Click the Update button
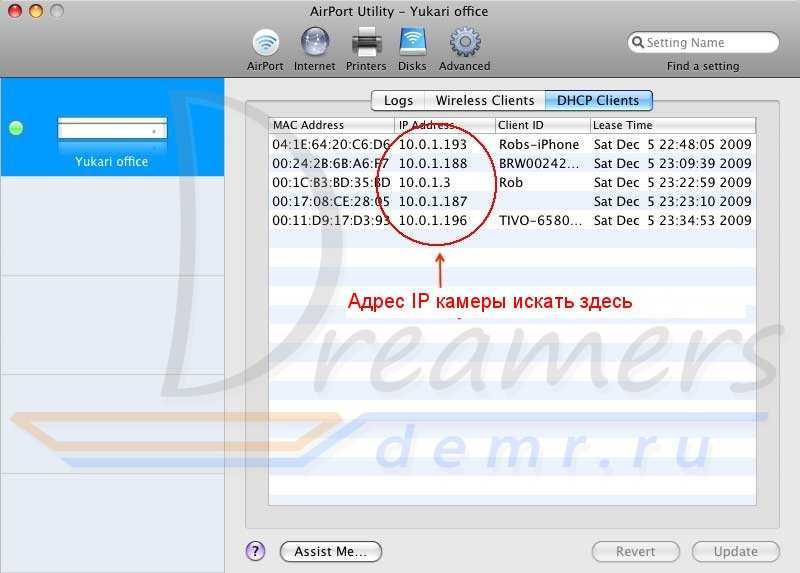 click(735, 552)
